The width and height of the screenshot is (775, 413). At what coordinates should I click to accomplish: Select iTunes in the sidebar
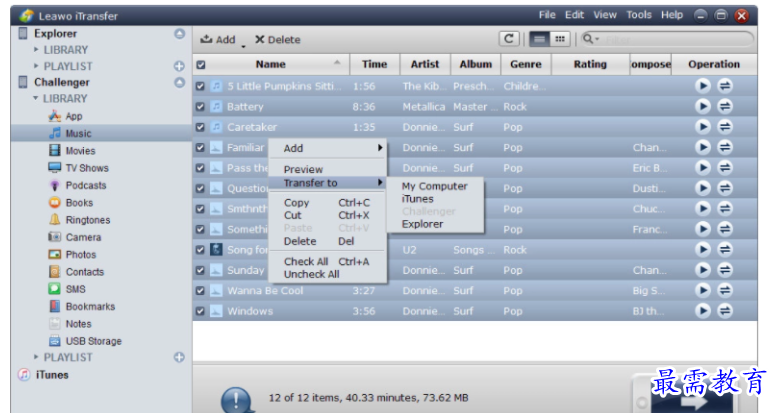tap(43, 375)
